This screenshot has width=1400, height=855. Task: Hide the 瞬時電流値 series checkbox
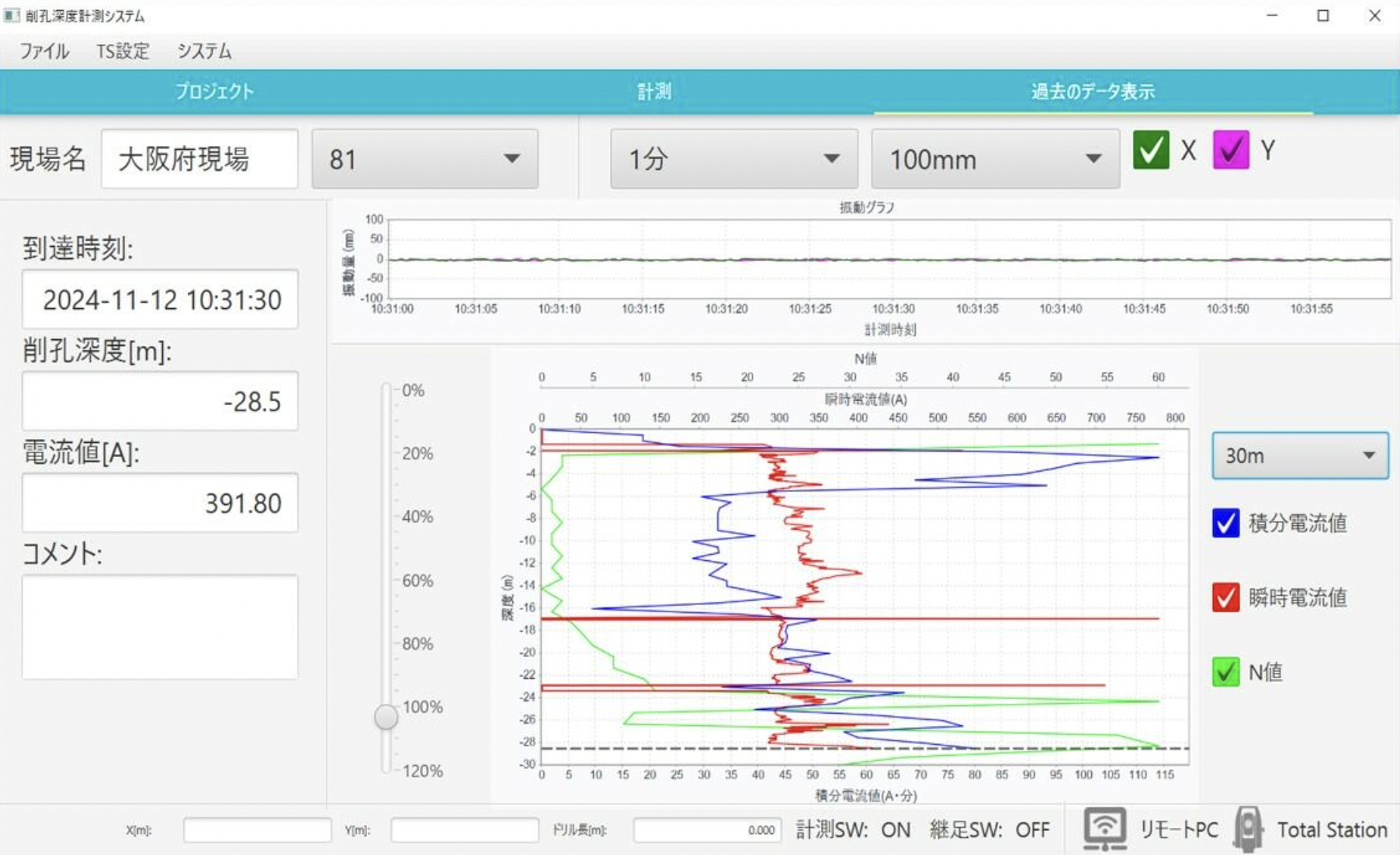click(x=1225, y=597)
